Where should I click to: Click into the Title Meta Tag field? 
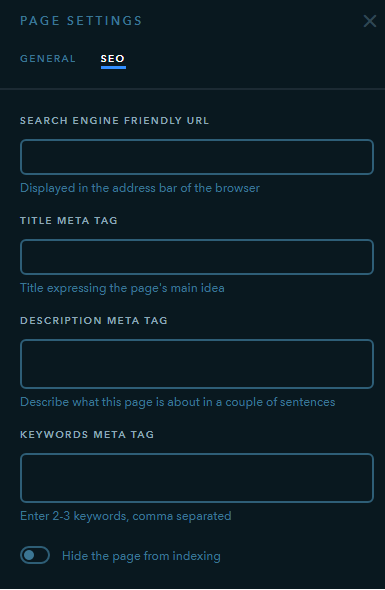(x=197, y=257)
